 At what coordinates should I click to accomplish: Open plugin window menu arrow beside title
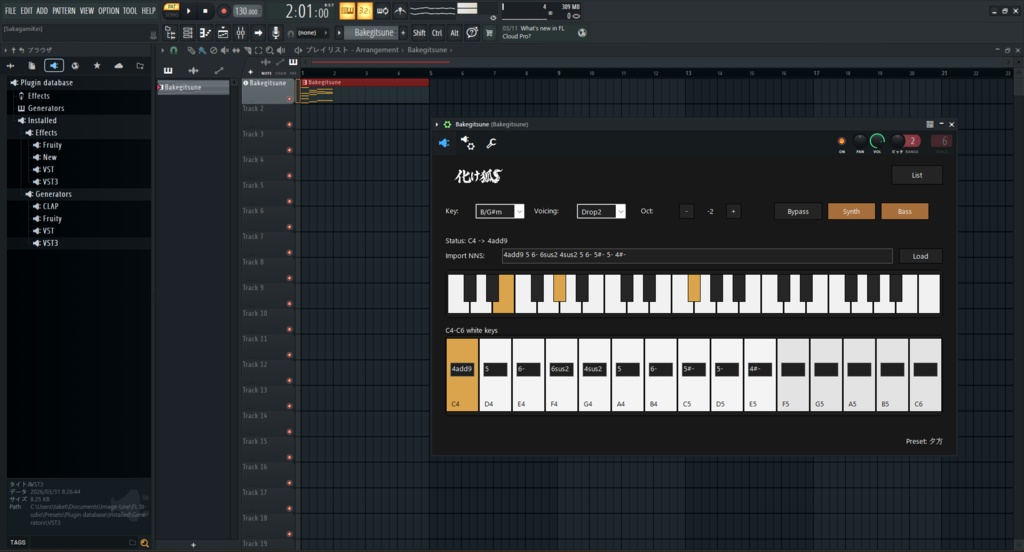pos(437,124)
